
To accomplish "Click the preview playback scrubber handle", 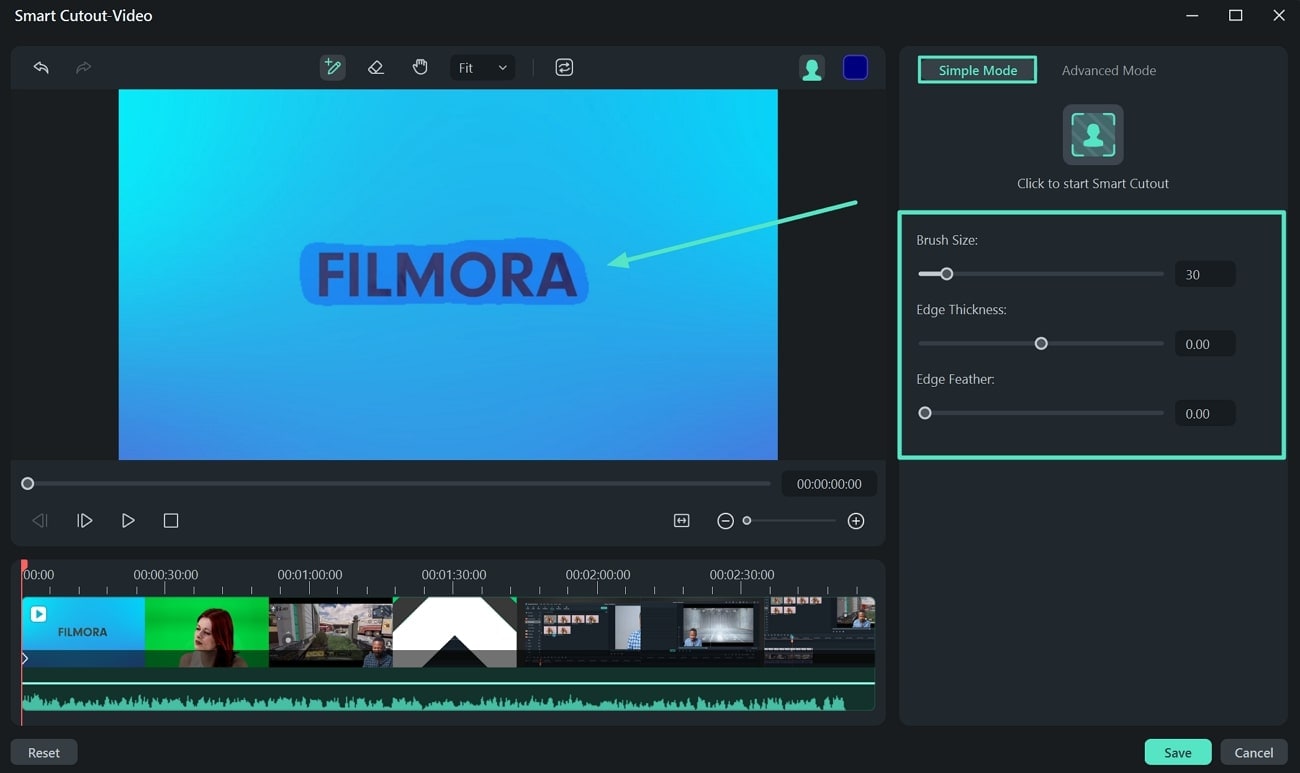I will click(28, 483).
